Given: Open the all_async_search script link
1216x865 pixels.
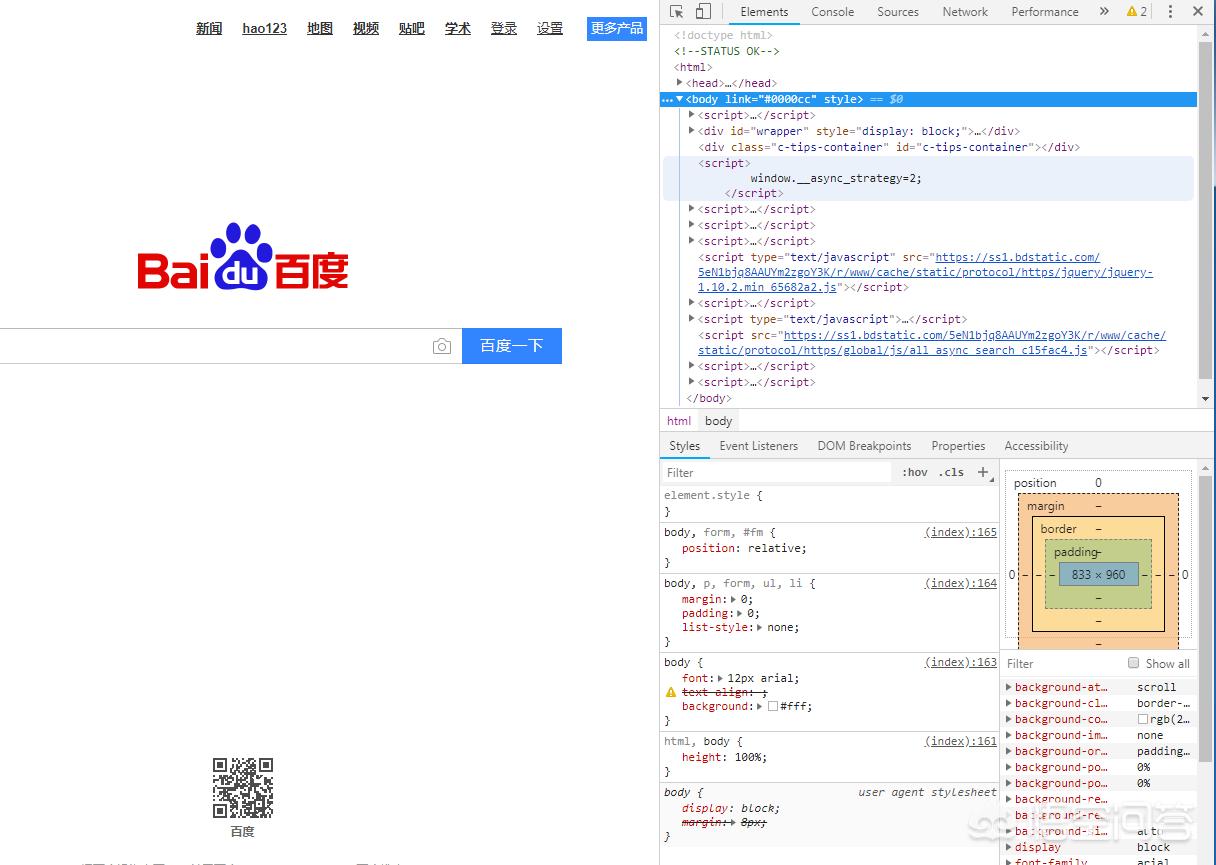Looking at the screenshot, I should pos(932,343).
